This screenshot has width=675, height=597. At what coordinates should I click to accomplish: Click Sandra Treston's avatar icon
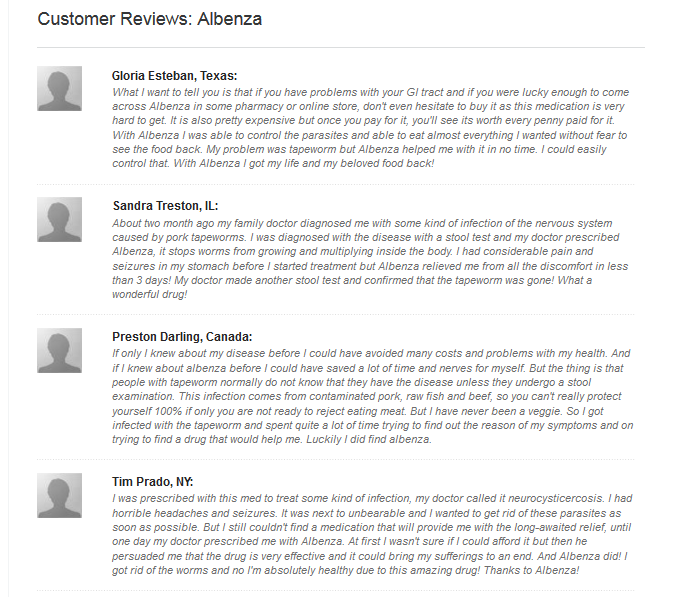(x=59, y=220)
